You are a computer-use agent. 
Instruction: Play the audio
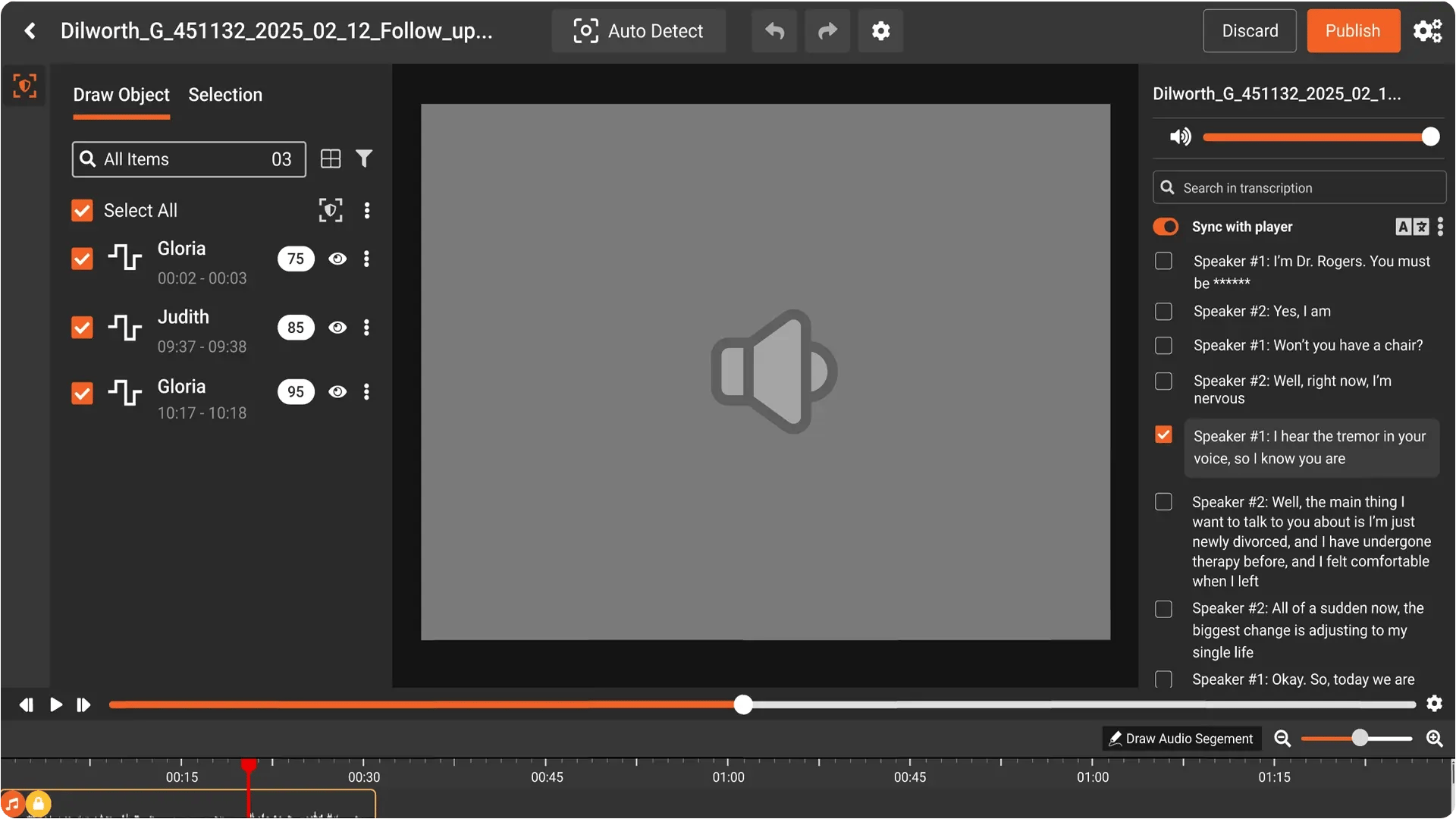pos(55,705)
